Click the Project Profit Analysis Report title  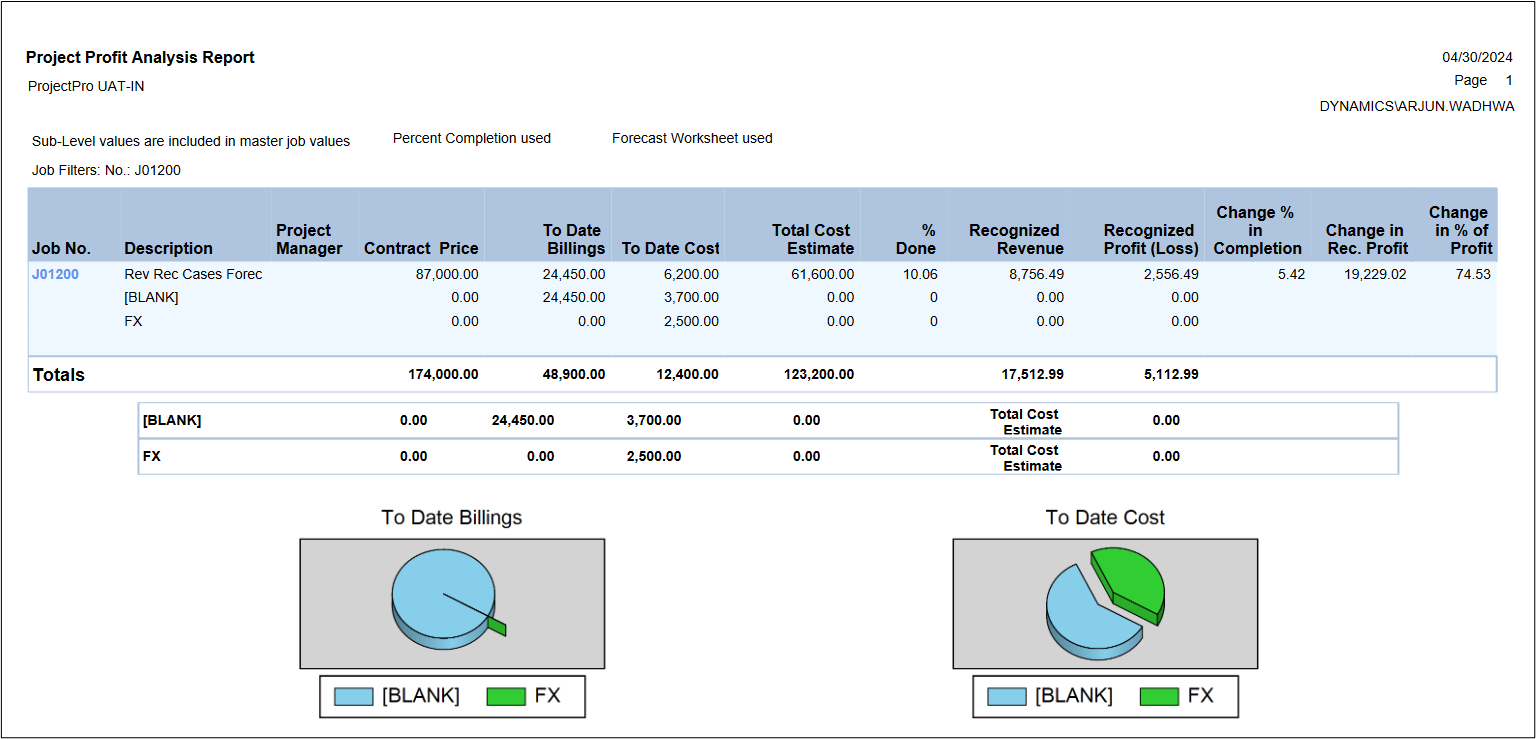pos(140,58)
